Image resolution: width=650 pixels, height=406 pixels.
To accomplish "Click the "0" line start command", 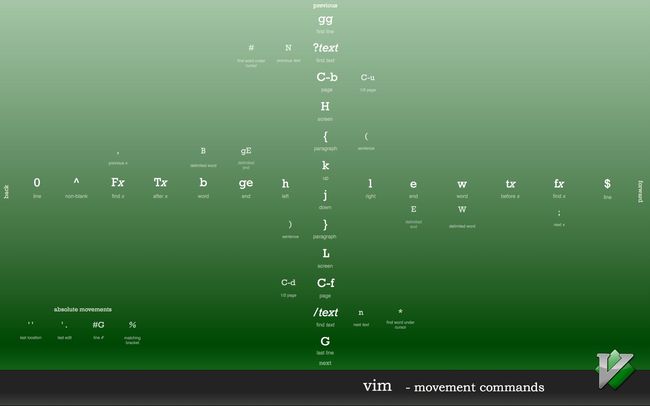I will click(37, 182).
